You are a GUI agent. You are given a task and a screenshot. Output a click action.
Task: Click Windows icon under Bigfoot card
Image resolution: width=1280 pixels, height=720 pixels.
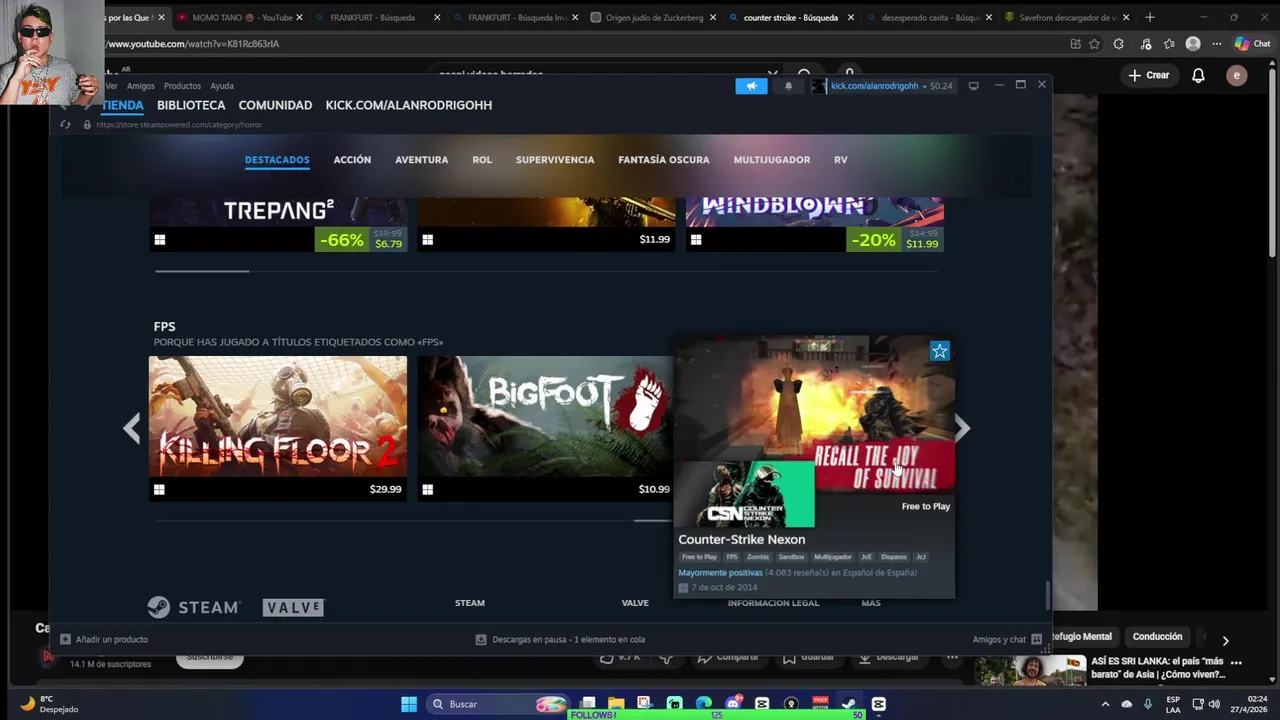point(427,489)
